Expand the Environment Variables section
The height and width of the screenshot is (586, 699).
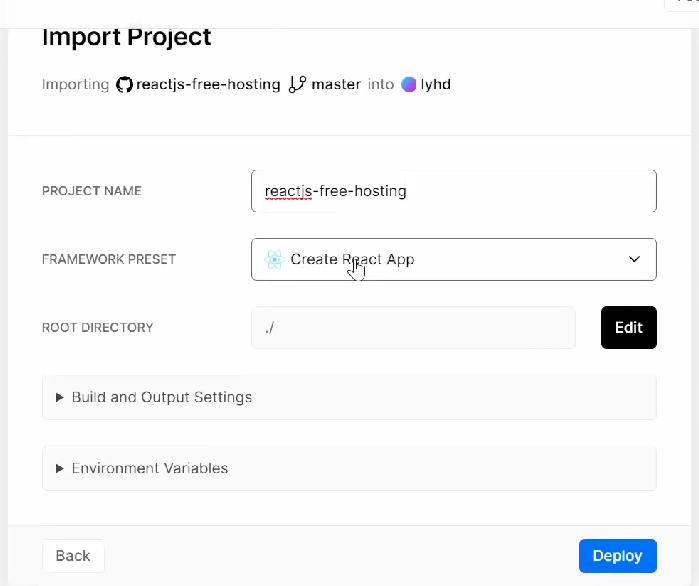pyautogui.click(x=349, y=468)
